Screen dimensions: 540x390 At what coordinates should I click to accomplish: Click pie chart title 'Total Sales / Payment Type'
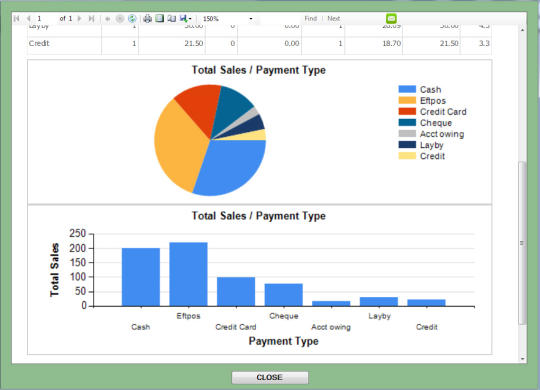point(259,70)
